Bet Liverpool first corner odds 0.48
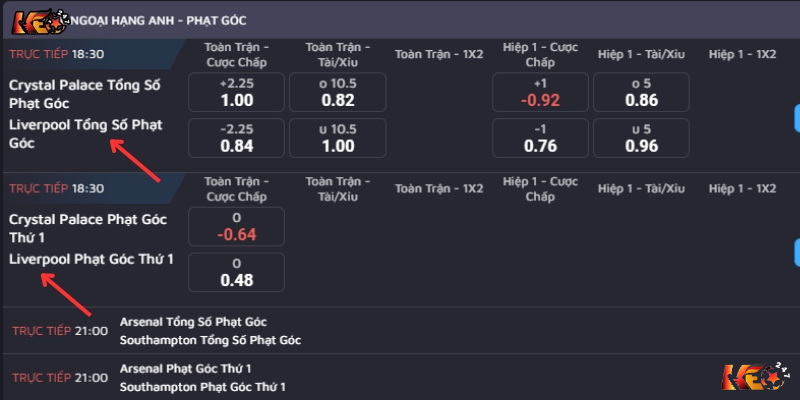This screenshot has width=800, height=400. click(236, 272)
